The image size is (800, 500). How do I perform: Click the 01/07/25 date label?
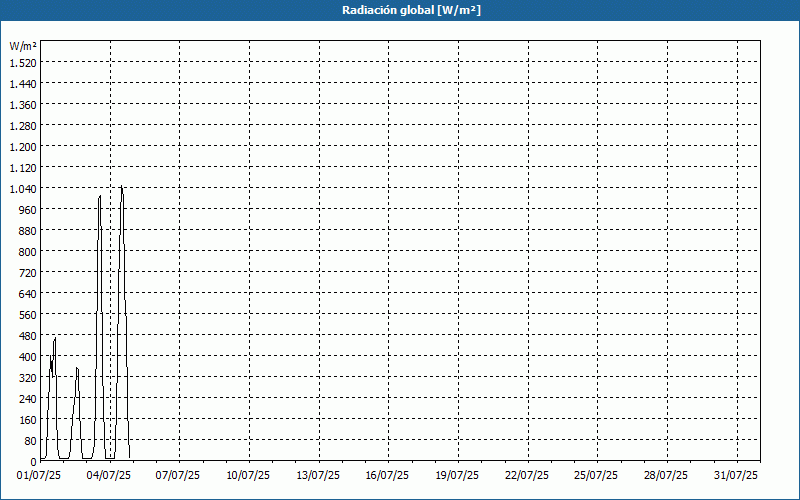click(39, 476)
